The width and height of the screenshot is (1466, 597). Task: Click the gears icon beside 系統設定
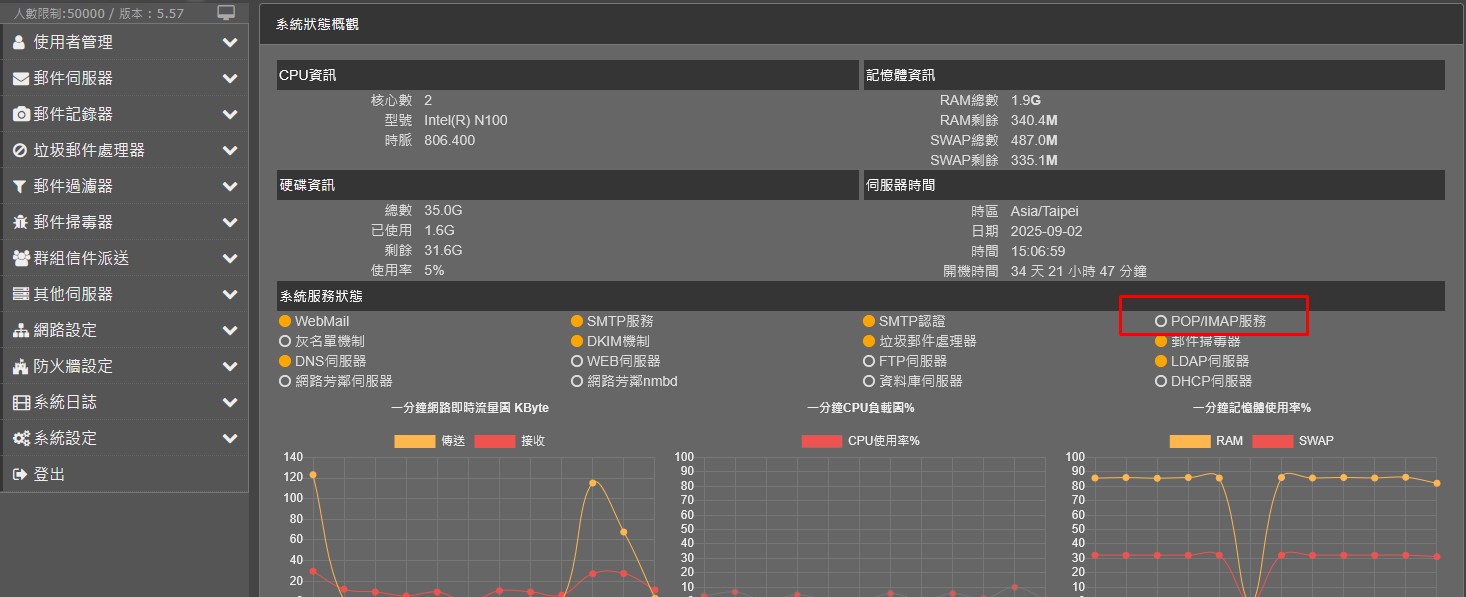point(20,439)
